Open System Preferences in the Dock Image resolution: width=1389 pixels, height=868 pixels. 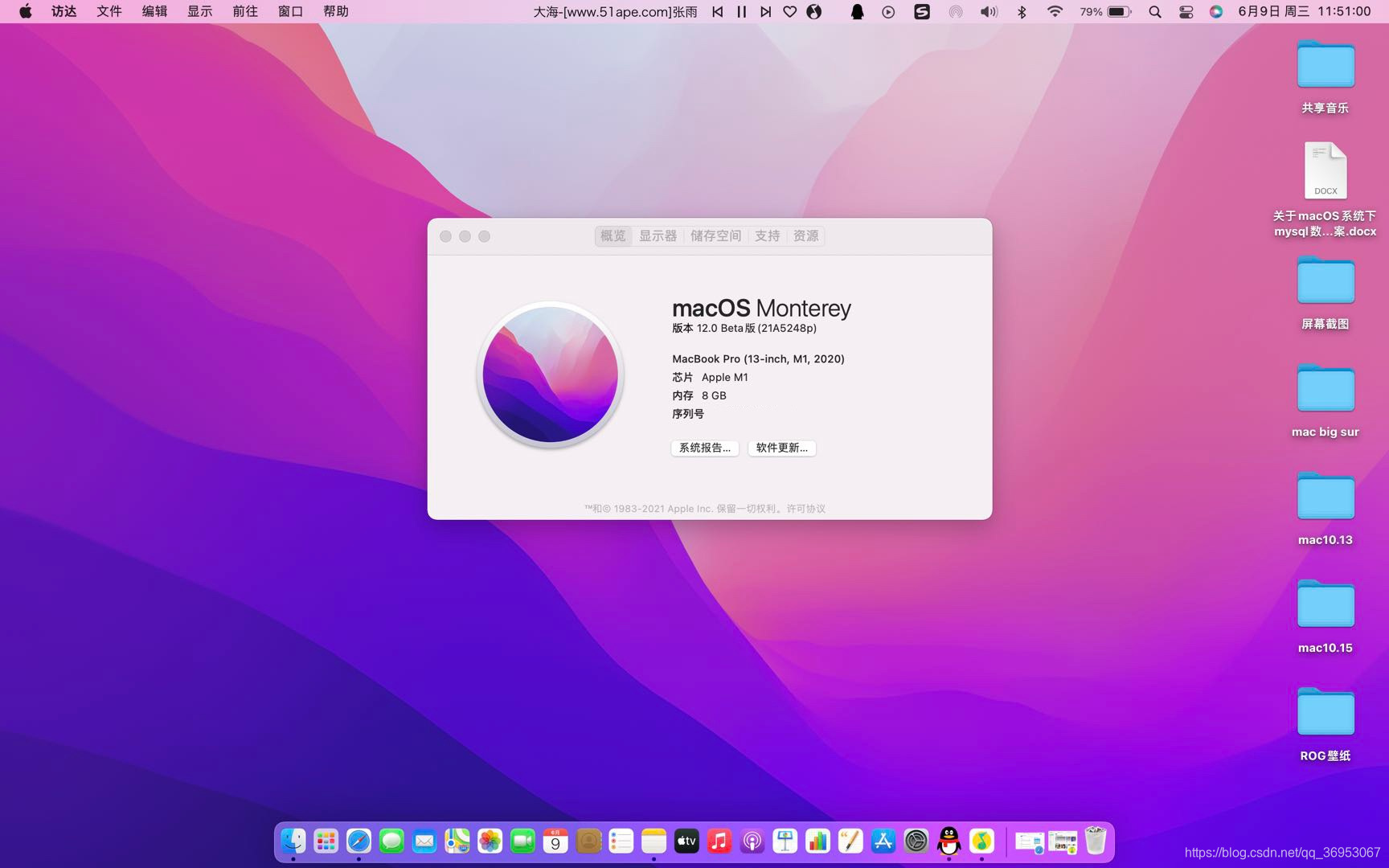point(916,841)
